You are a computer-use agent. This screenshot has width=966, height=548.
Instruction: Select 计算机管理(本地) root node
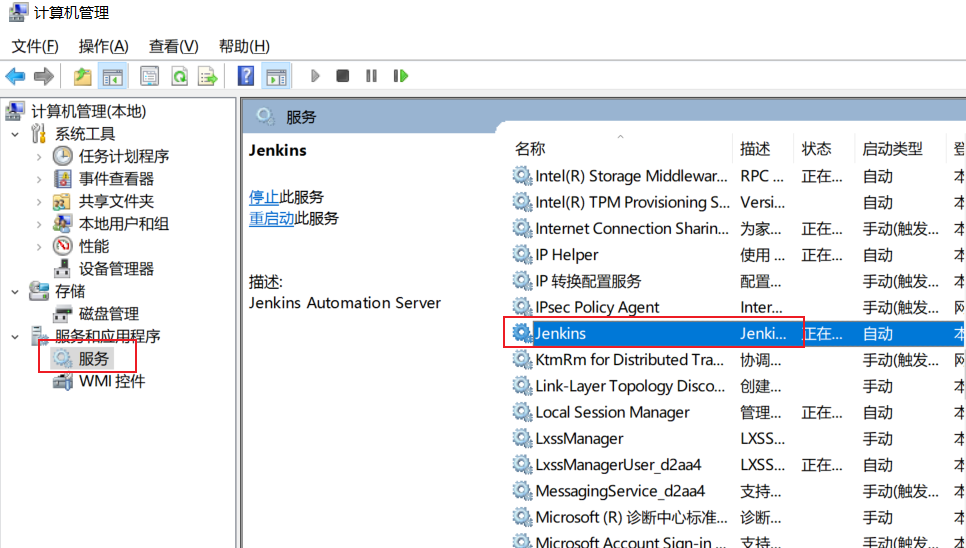click(89, 111)
